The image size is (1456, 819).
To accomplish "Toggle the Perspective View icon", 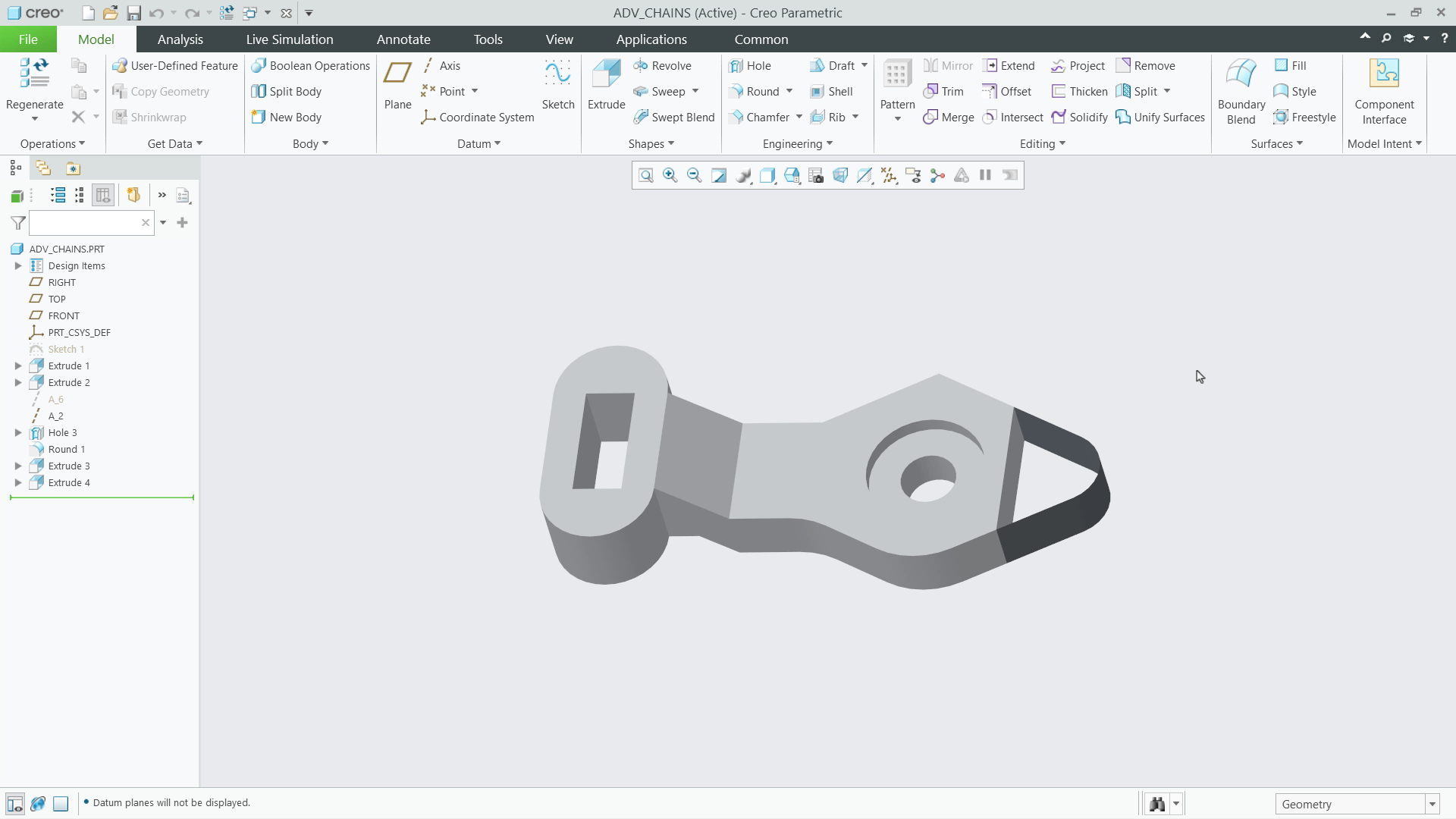I will [x=839, y=175].
